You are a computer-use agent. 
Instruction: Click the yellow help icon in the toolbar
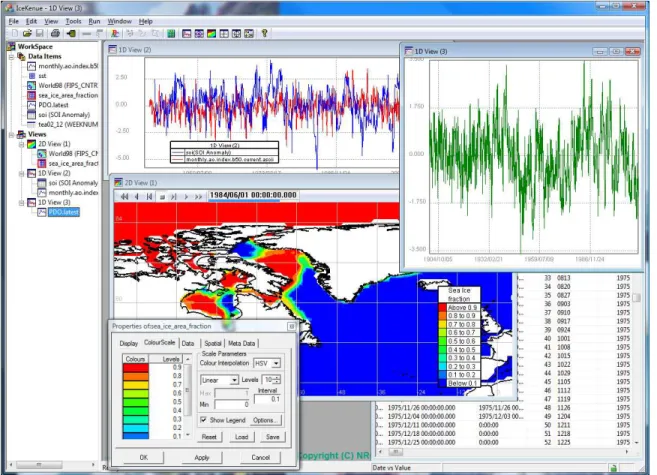click(x=264, y=34)
